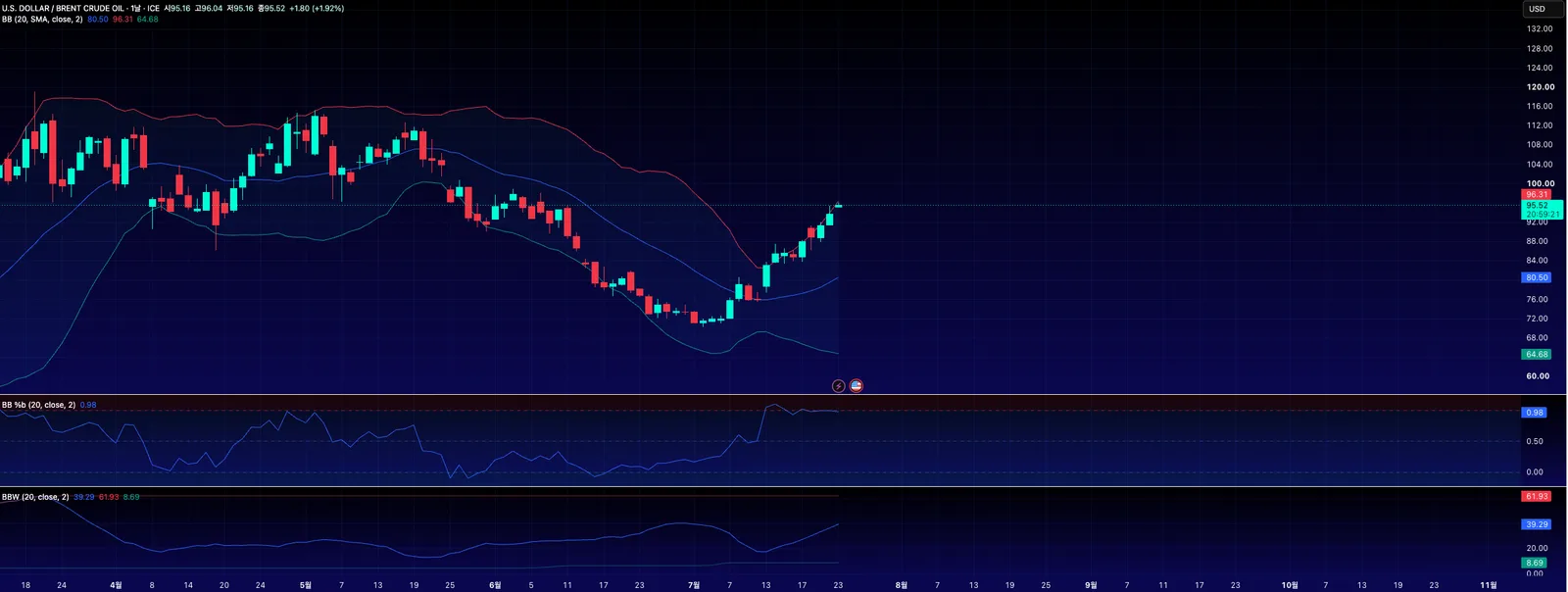1568x592 pixels.
Task: Click the 4월 label on time axis
Action: pyautogui.click(x=116, y=585)
